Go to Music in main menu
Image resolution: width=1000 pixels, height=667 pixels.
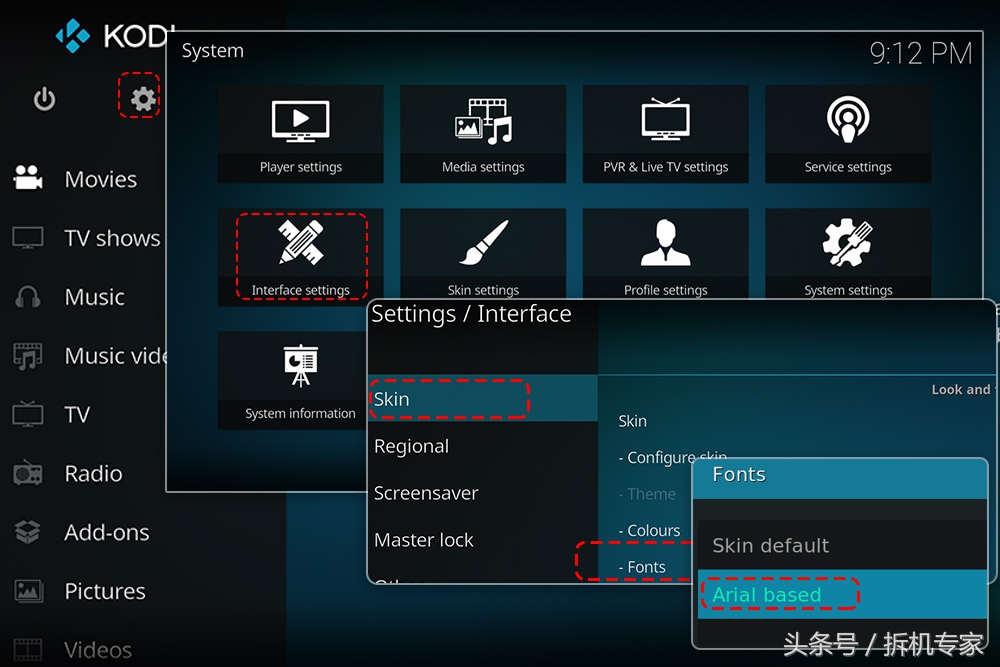(94, 297)
